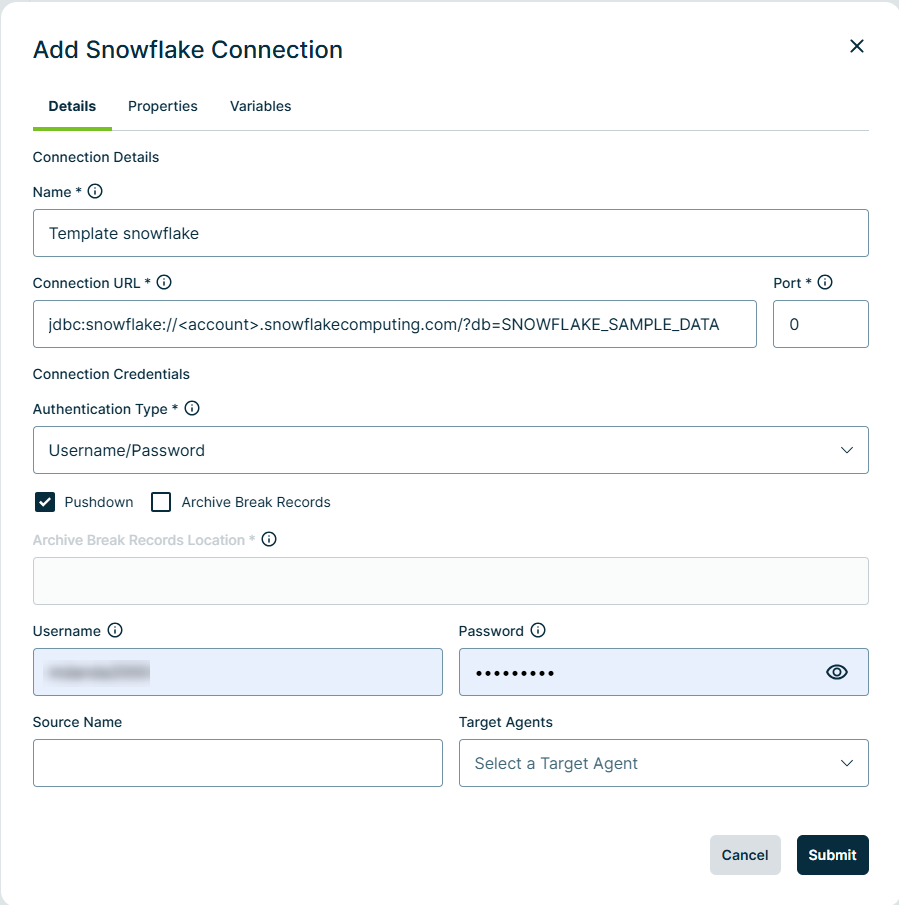899x905 pixels.
Task: Open the Variables tab
Action: (x=260, y=106)
